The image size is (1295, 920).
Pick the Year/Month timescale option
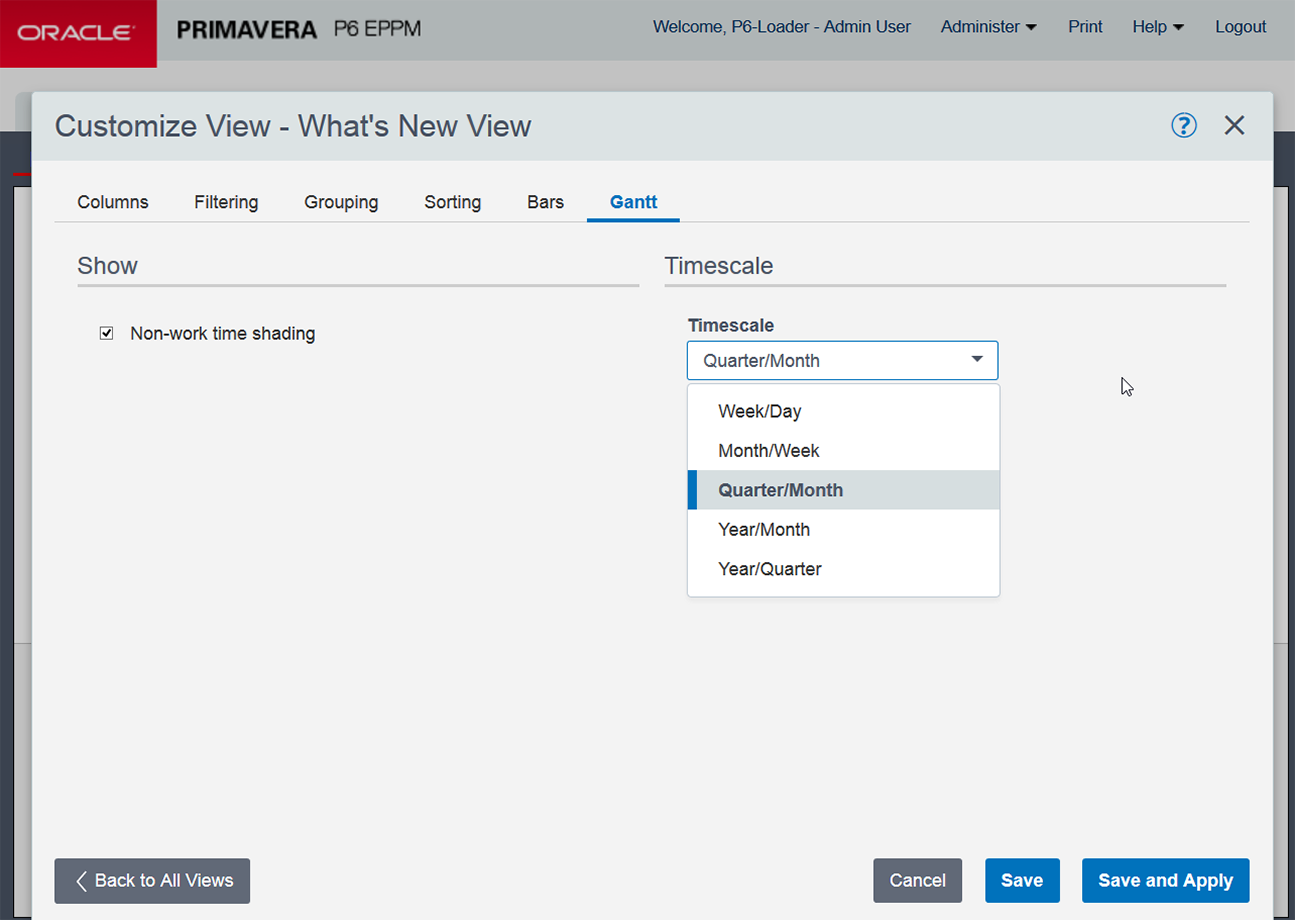click(764, 530)
